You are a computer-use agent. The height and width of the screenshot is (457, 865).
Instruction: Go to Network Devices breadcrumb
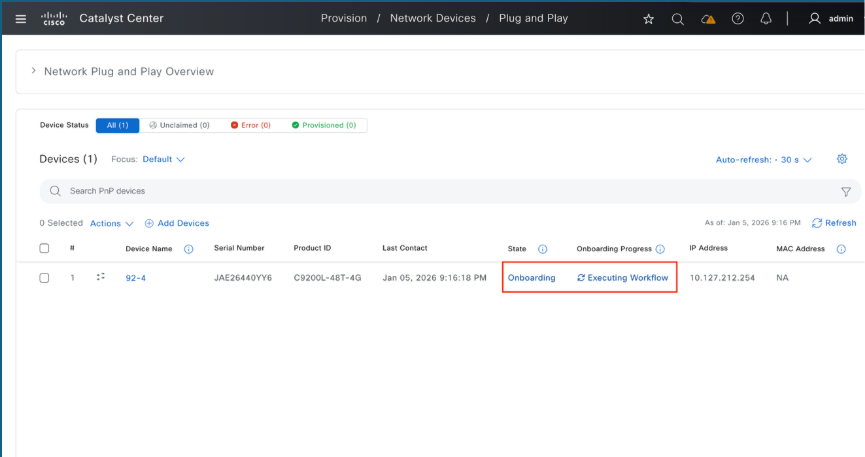[x=432, y=18]
